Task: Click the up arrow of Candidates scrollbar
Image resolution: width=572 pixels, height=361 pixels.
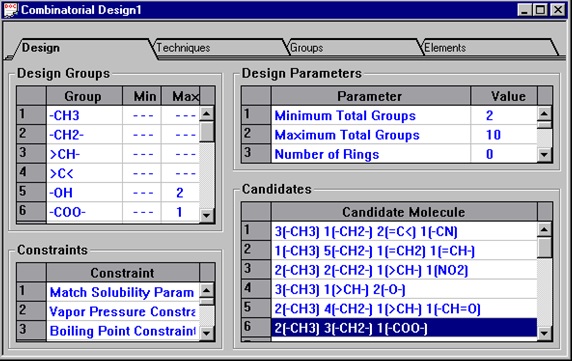Action: click(544, 229)
